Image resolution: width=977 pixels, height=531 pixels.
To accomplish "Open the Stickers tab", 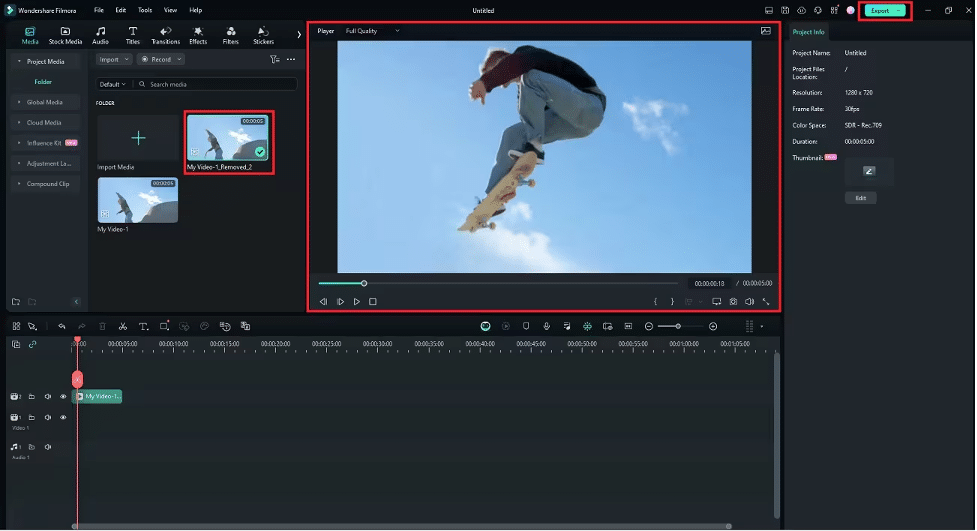I will 264,36.
